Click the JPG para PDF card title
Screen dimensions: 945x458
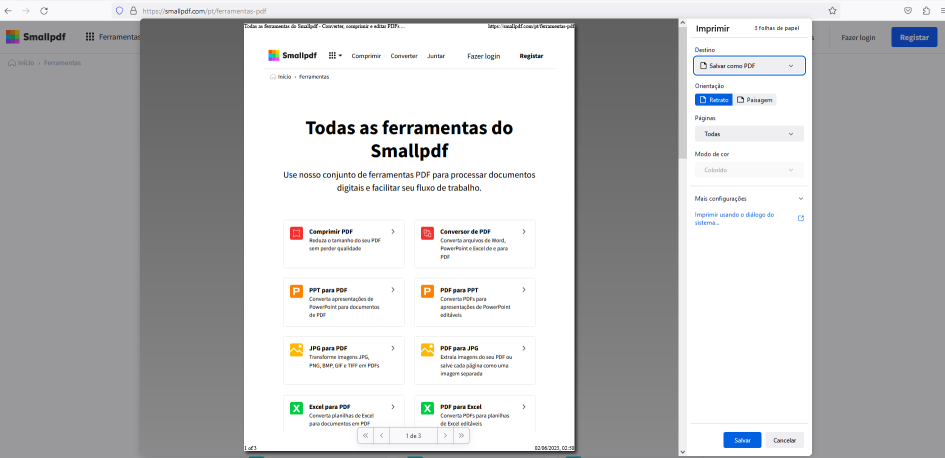pyautogui.click(x=328, y=348)
